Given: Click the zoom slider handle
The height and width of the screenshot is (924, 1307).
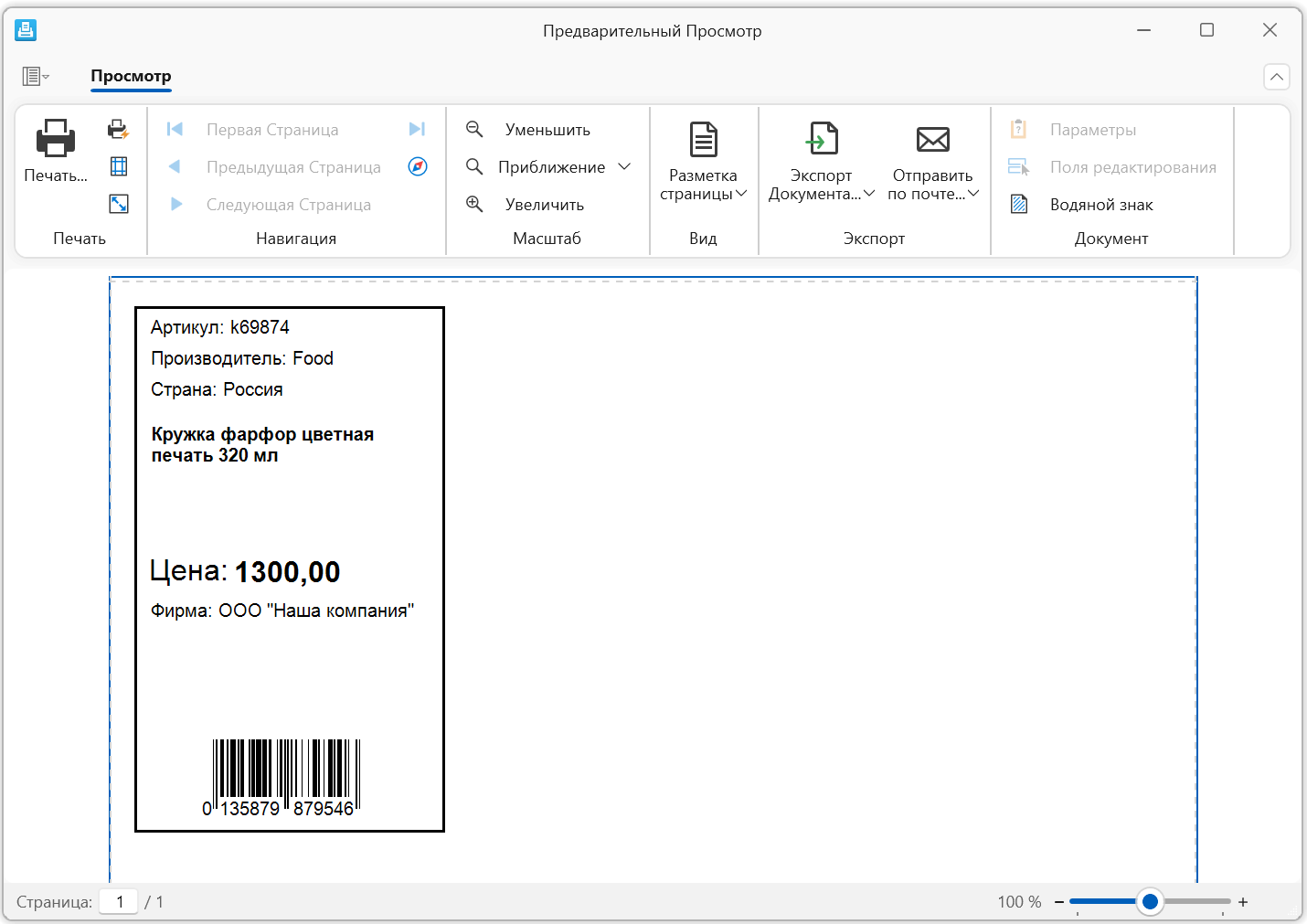Looking at the screenshot, I should coord(1151,902).
